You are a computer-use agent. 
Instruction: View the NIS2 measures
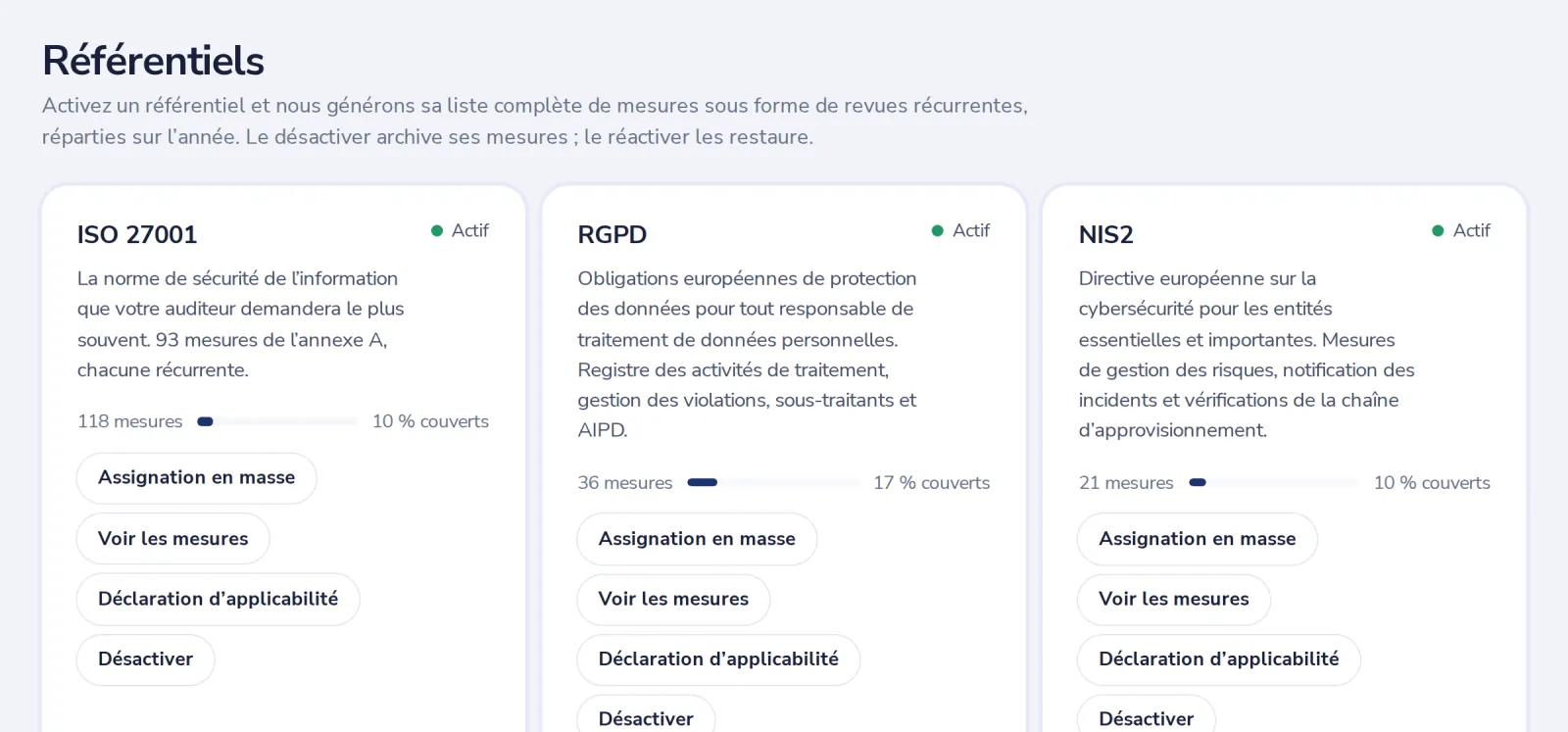[x=1174, y=600]
